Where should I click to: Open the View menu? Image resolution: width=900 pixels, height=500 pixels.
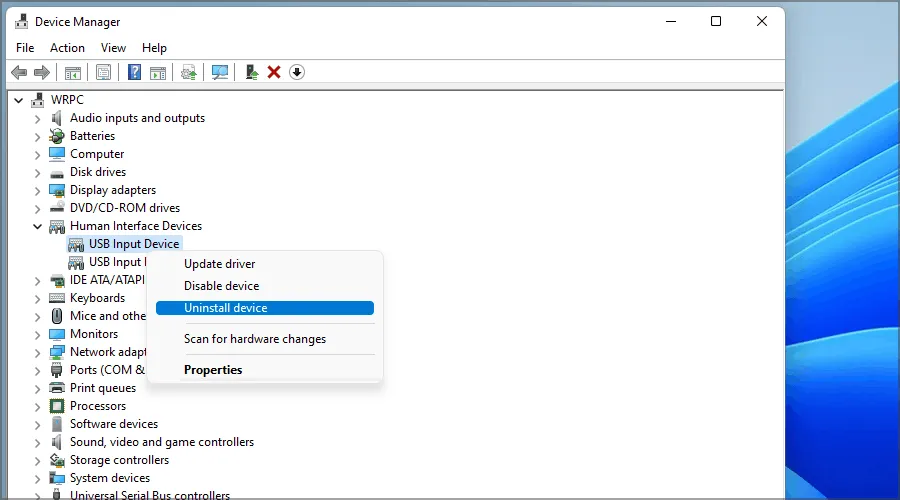pyautogui.click(x=113, y=47)
